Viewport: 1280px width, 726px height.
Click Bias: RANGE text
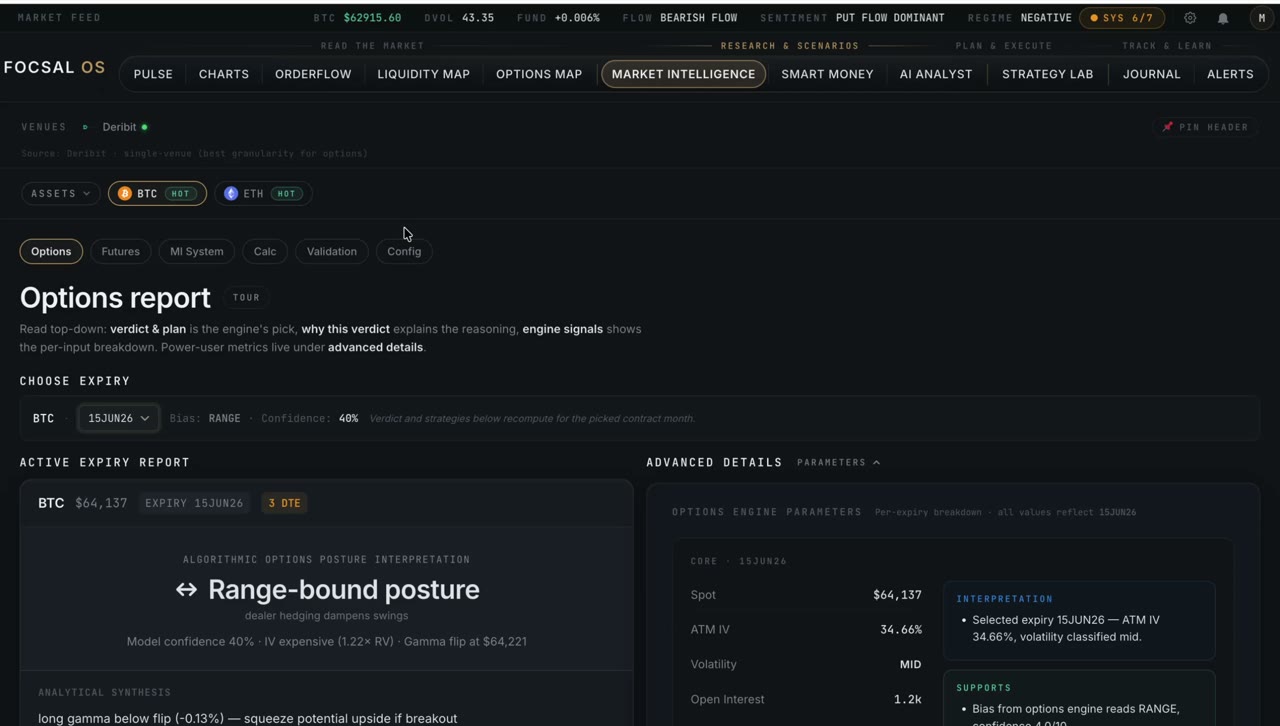[x=205, y=418]
